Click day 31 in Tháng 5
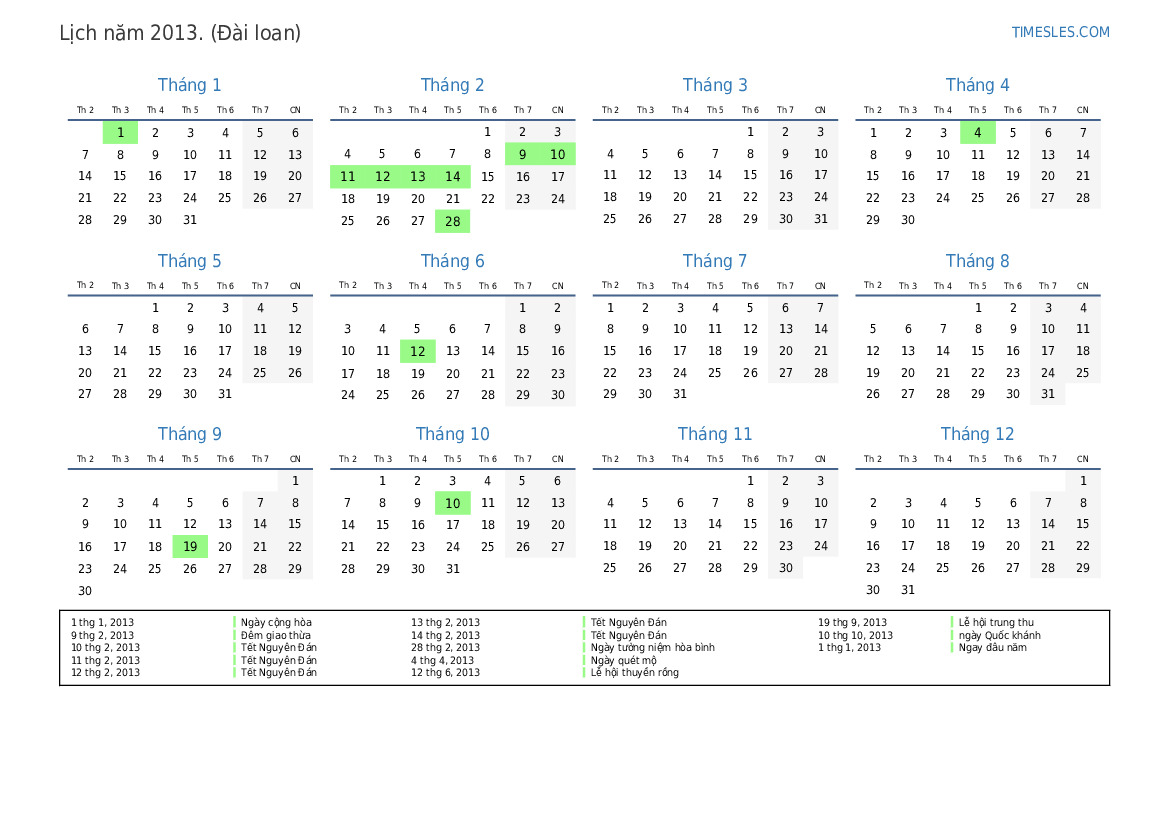 225,394
